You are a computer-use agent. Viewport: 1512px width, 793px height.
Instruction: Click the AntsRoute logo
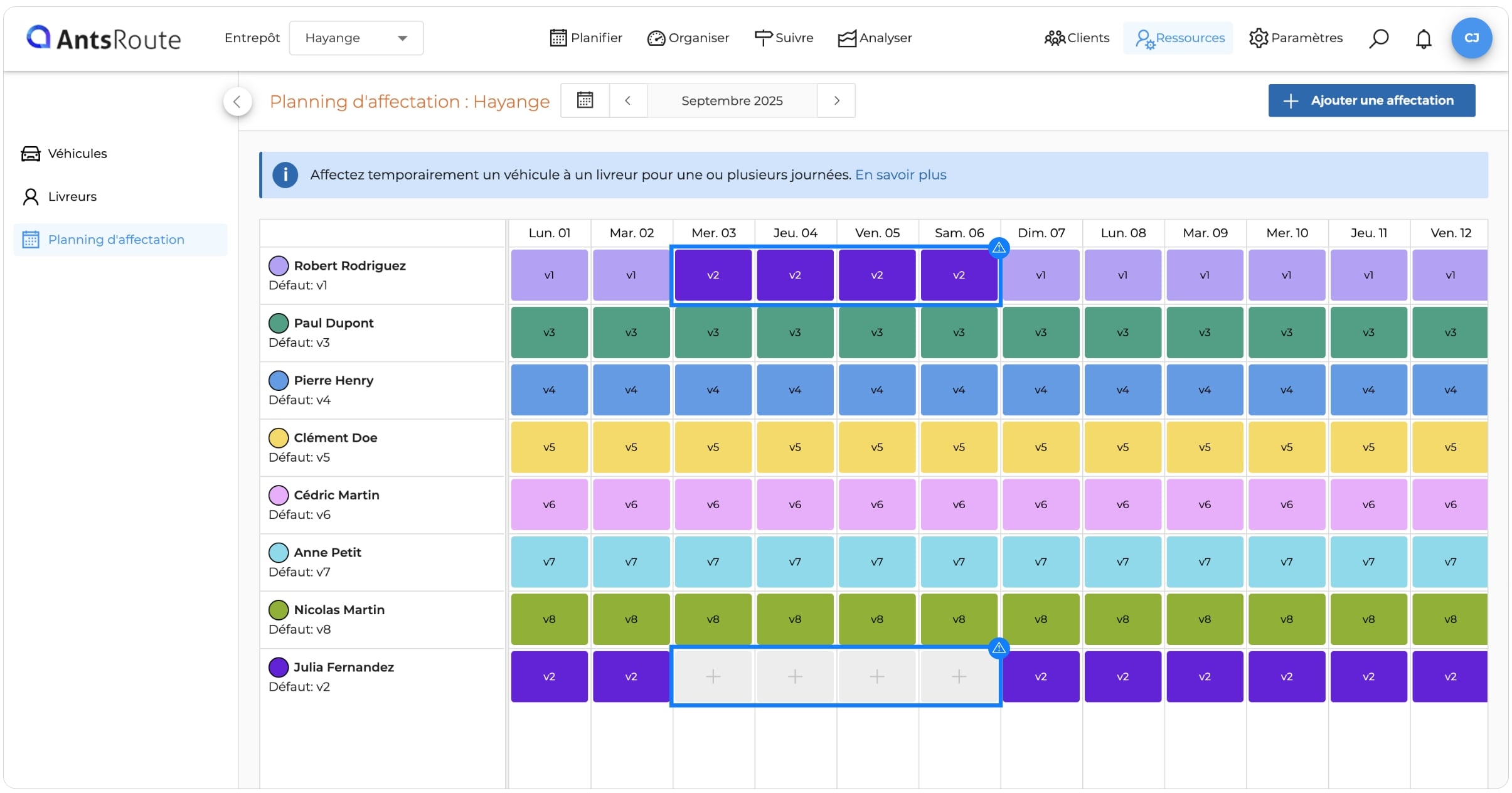(104, 38)
